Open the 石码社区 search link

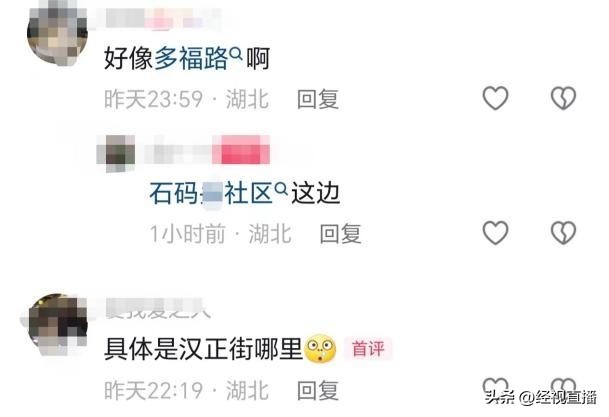[x=211, y=193]
